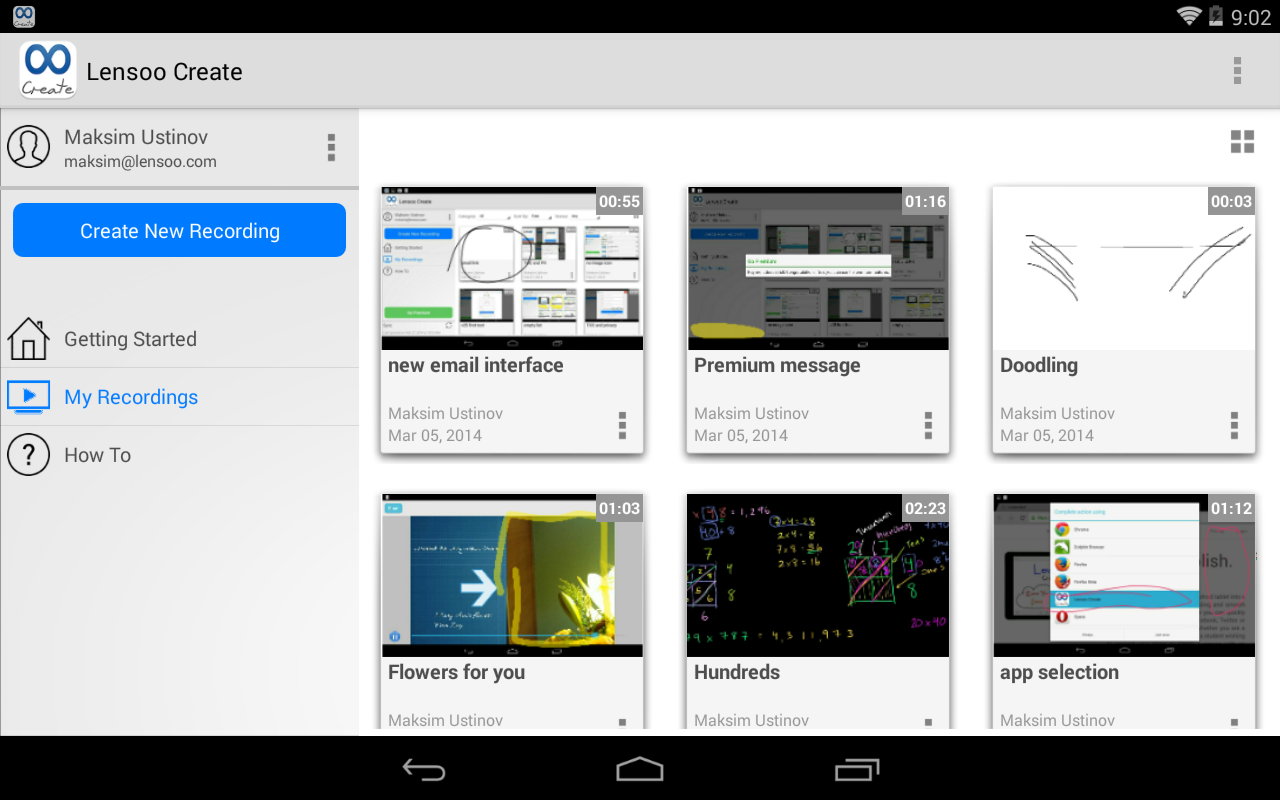This screenshot has width=1280, height=800.
Task: Open the Hundreds recording thumbnail
Action: coord(818,575)
